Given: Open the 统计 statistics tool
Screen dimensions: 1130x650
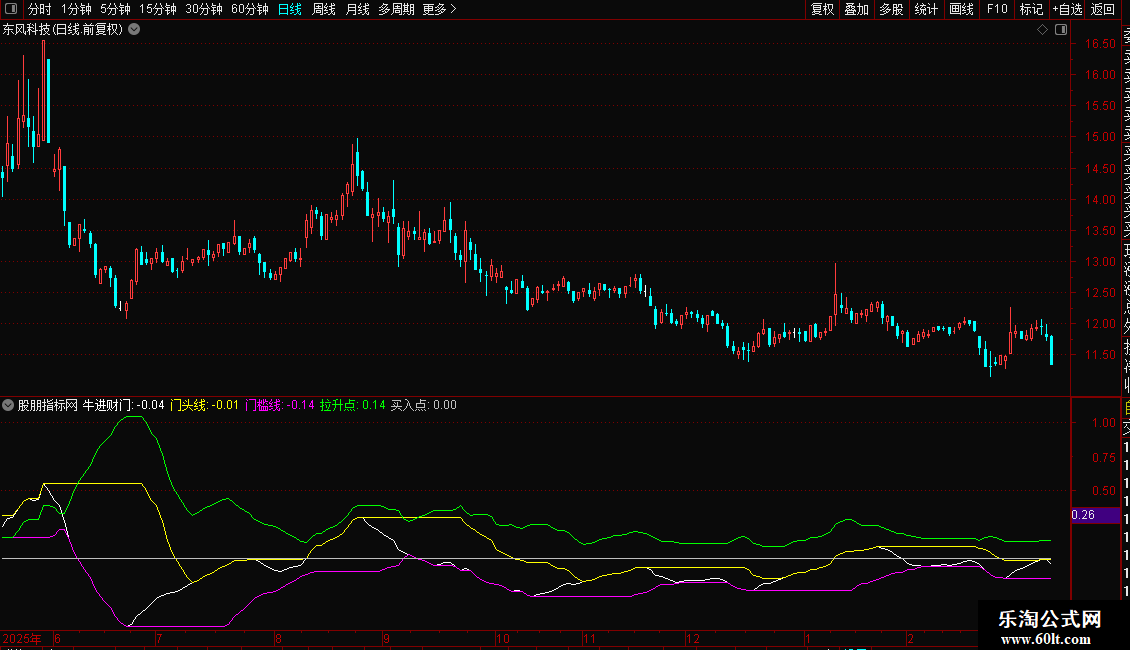Looking at the screenshot, I should (x=926, y=9).
